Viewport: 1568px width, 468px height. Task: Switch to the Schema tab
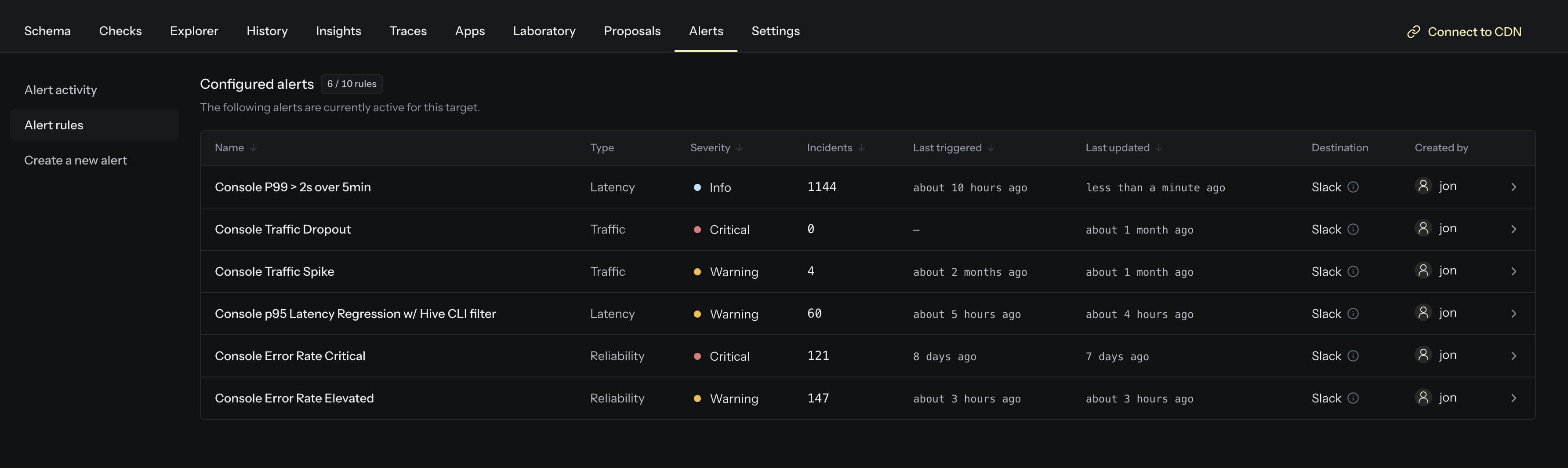click(x=47, y=31)
